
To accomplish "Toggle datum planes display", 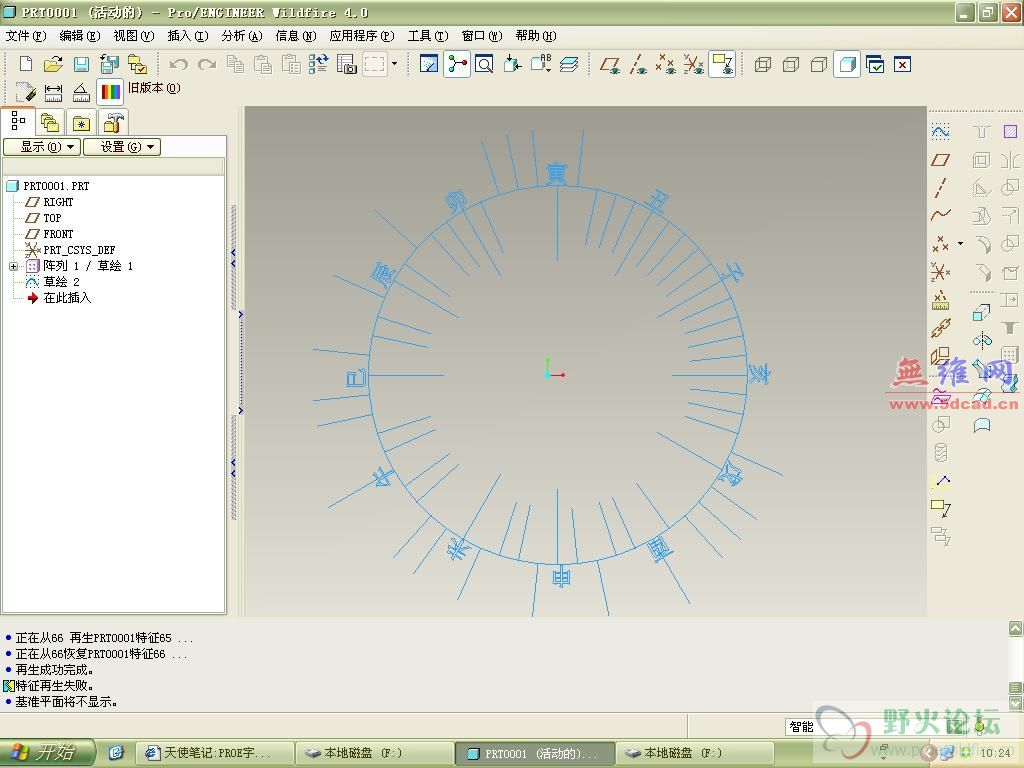I will [x=610, y=64].
